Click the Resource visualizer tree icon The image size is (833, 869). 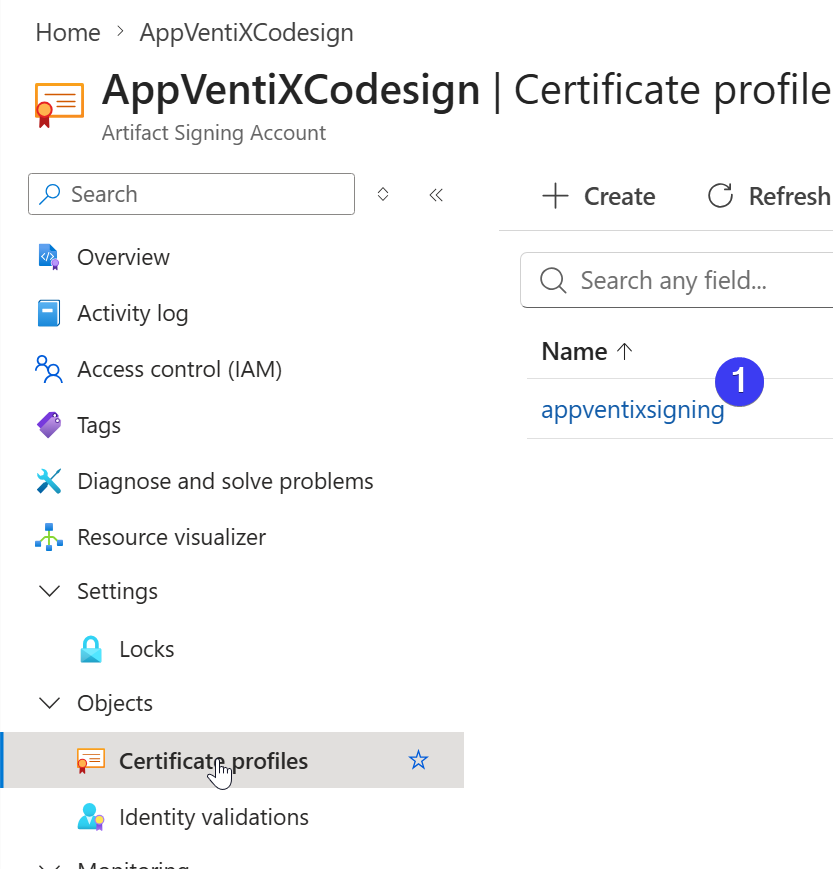[x=49, y=537]
